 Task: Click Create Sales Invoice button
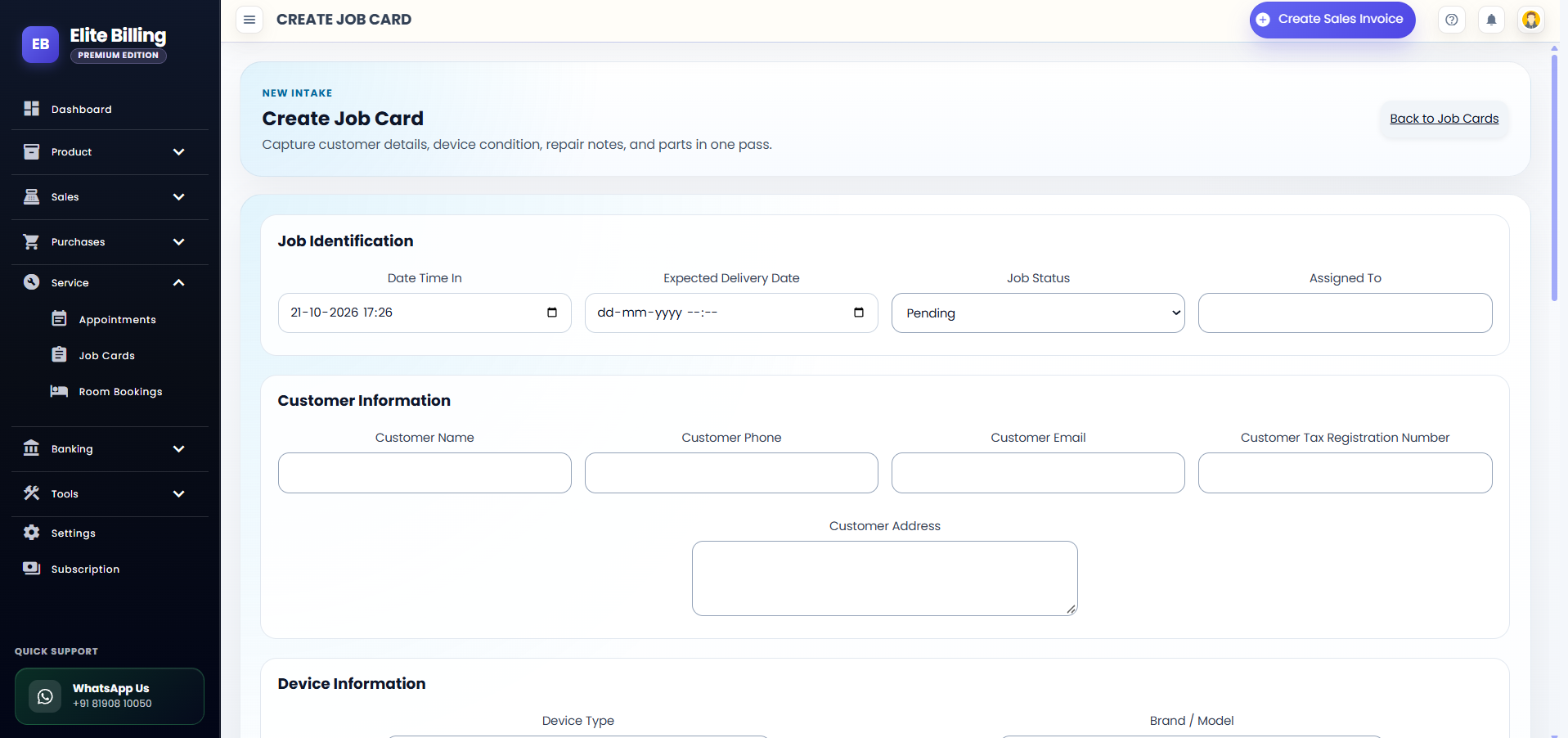(1332, 20)
